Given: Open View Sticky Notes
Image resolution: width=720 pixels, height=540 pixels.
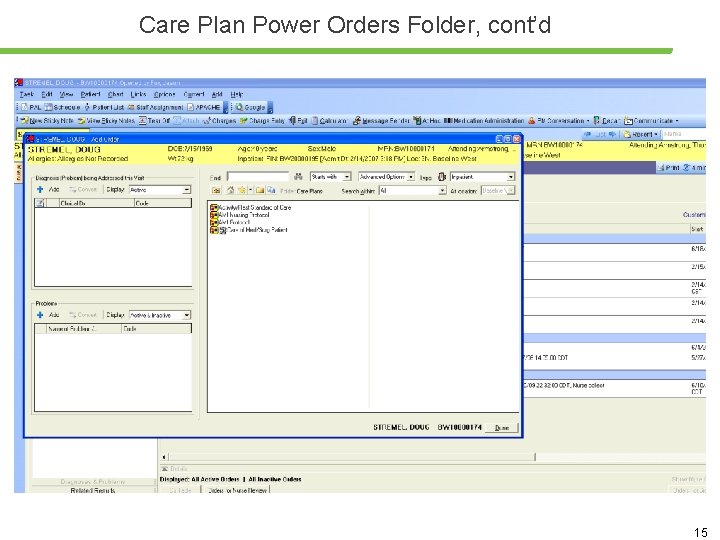Looking at the screenshot, I should (x=106, y=121).
